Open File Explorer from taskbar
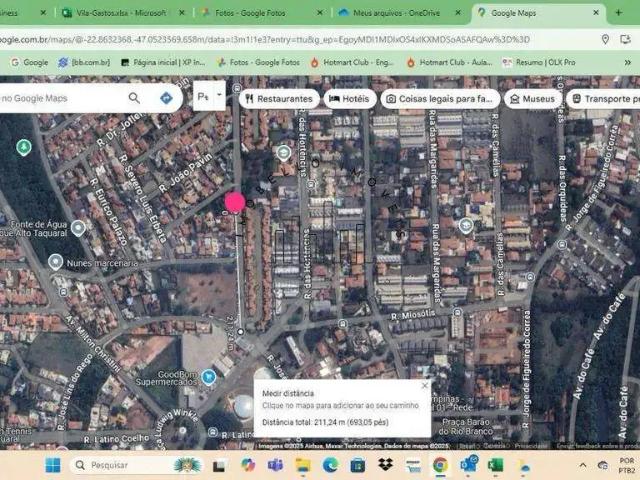This screenshot has width=640, height=480. pos(303,465)
